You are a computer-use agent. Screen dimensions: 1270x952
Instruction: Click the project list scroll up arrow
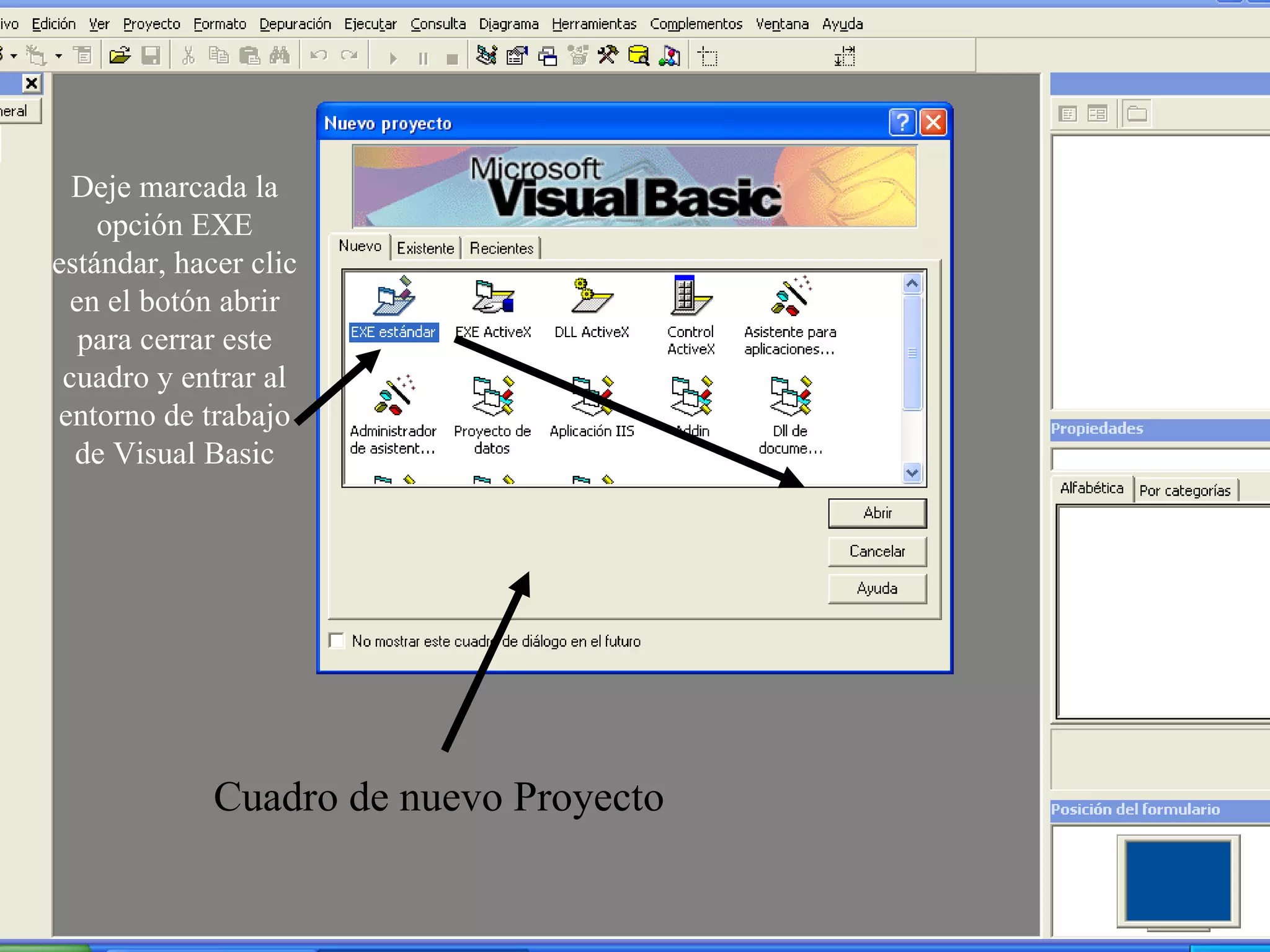[x=912, y=284]
